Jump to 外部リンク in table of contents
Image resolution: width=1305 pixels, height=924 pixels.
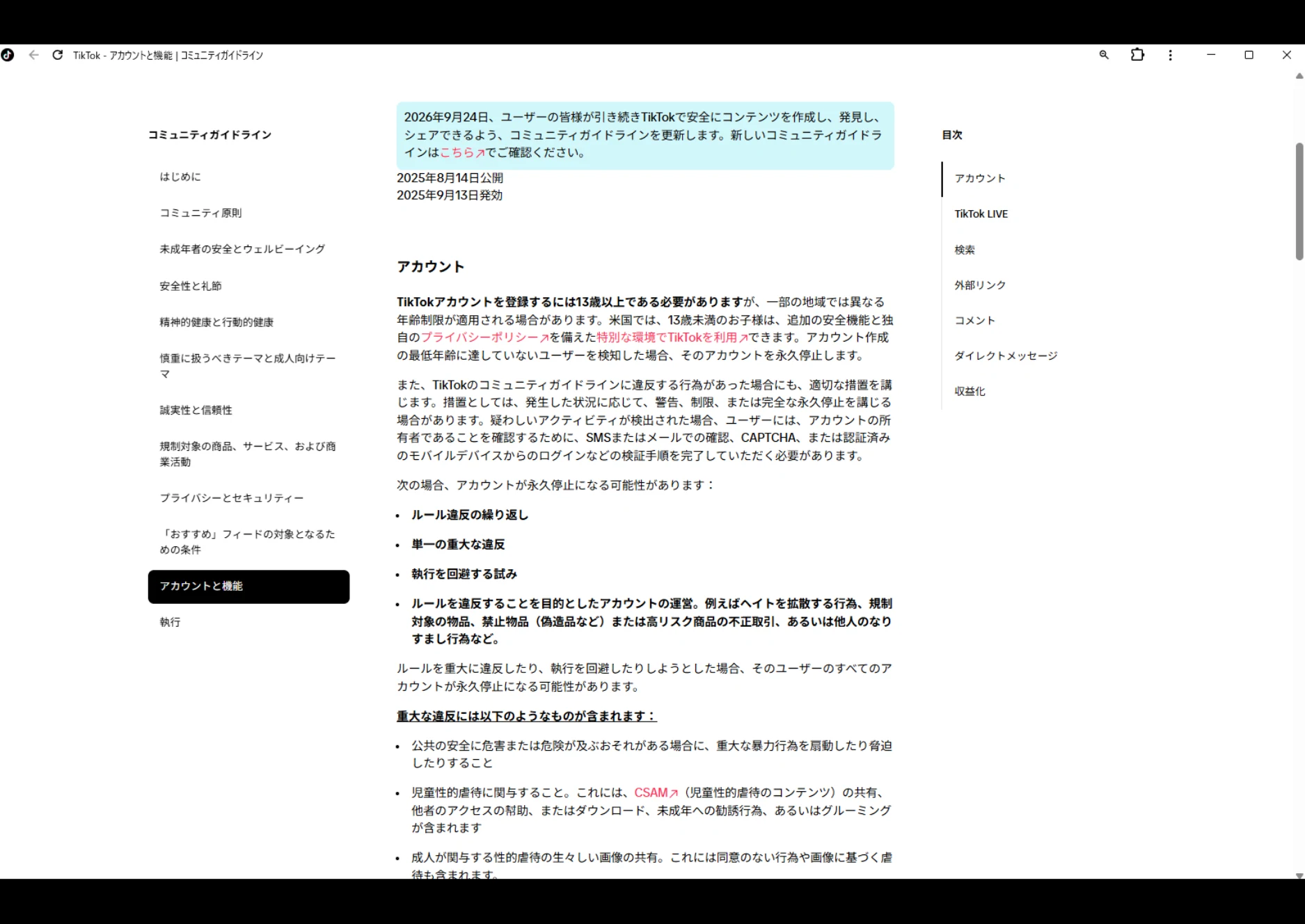(980, 285)
